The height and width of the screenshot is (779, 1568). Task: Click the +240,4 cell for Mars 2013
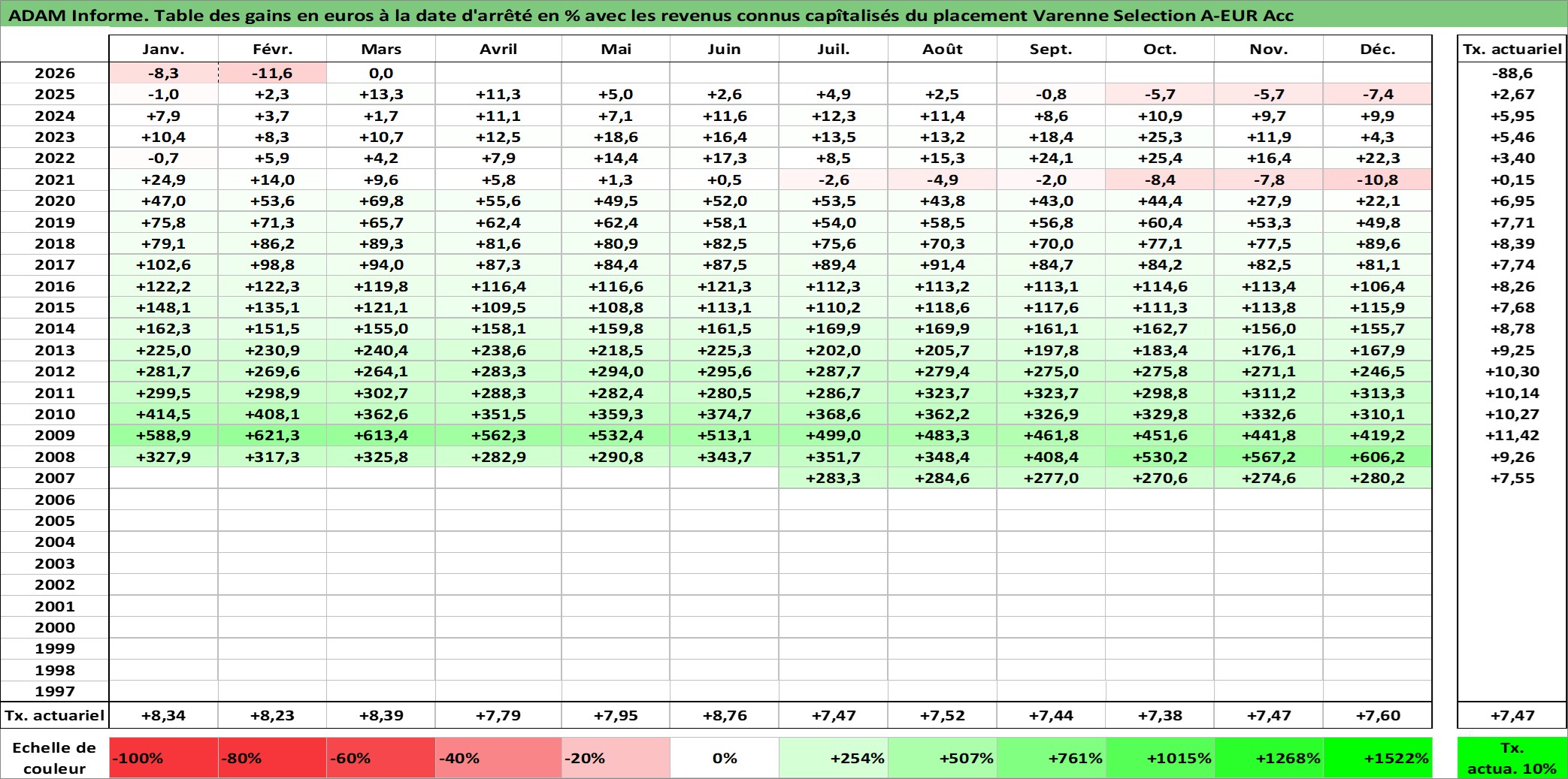381,350
